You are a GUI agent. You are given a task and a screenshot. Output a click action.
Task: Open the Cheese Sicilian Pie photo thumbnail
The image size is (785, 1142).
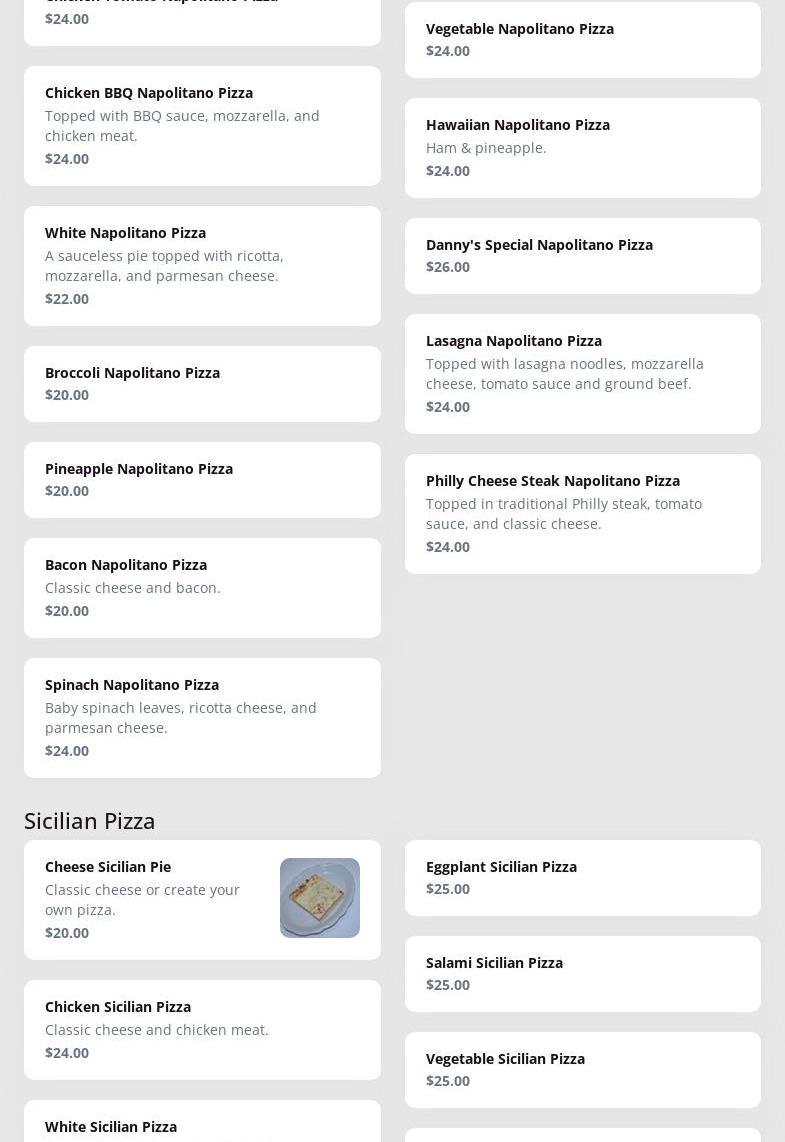[x=319, y=897]
